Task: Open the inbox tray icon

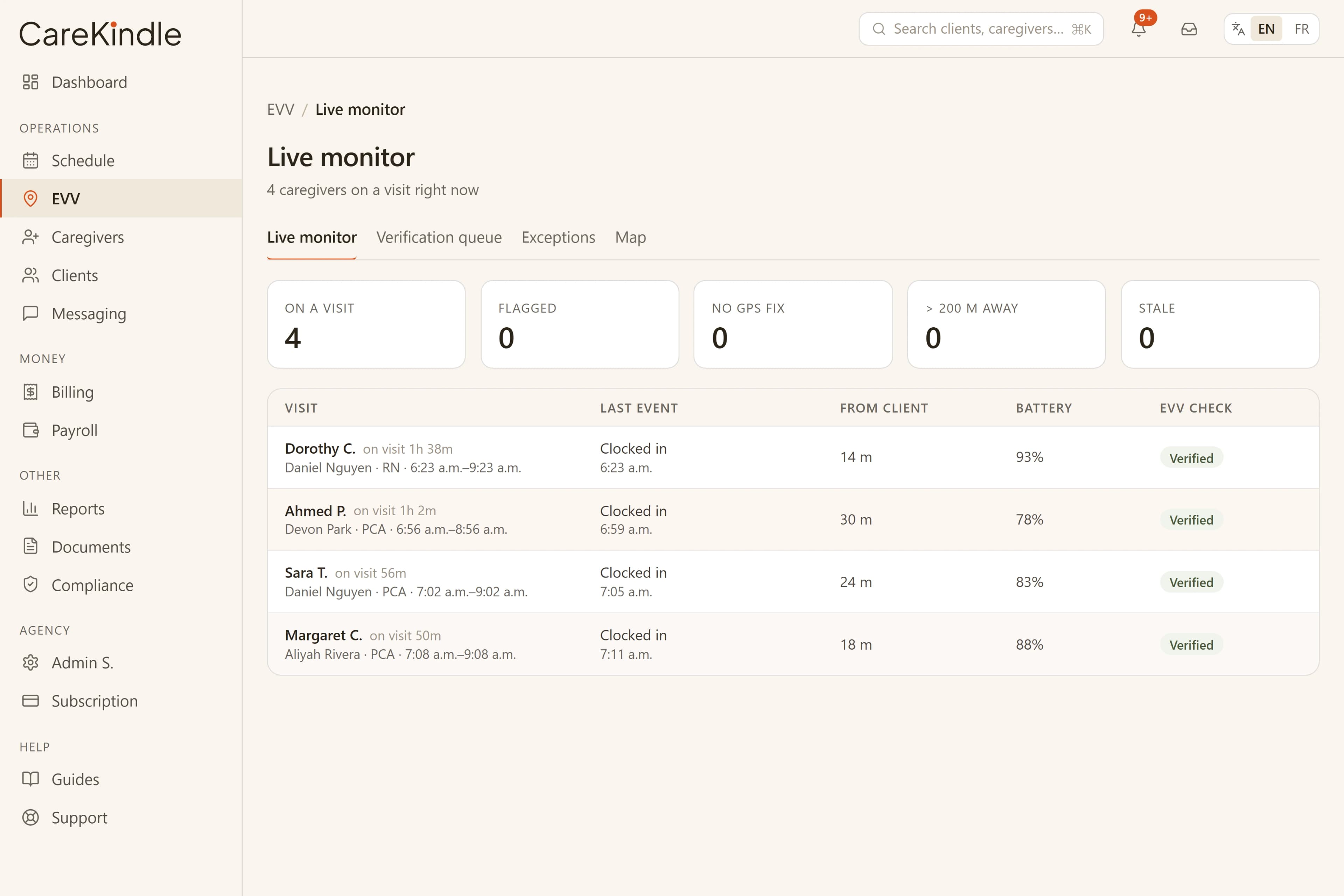Action: (1189, 29)
